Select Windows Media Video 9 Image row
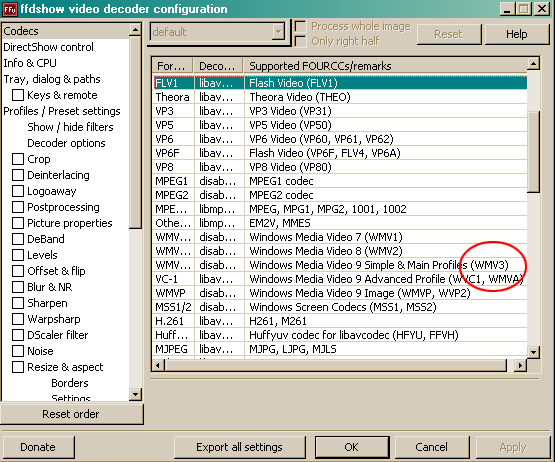The height and width of the screenshot is (462, 555). tap(340, 293)
